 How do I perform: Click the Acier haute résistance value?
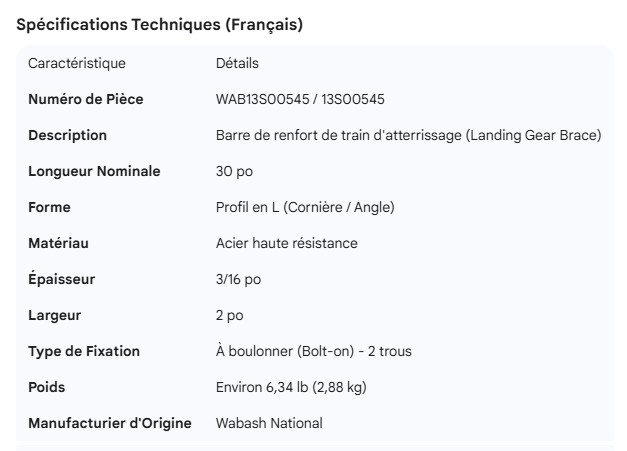coord(286,243)
